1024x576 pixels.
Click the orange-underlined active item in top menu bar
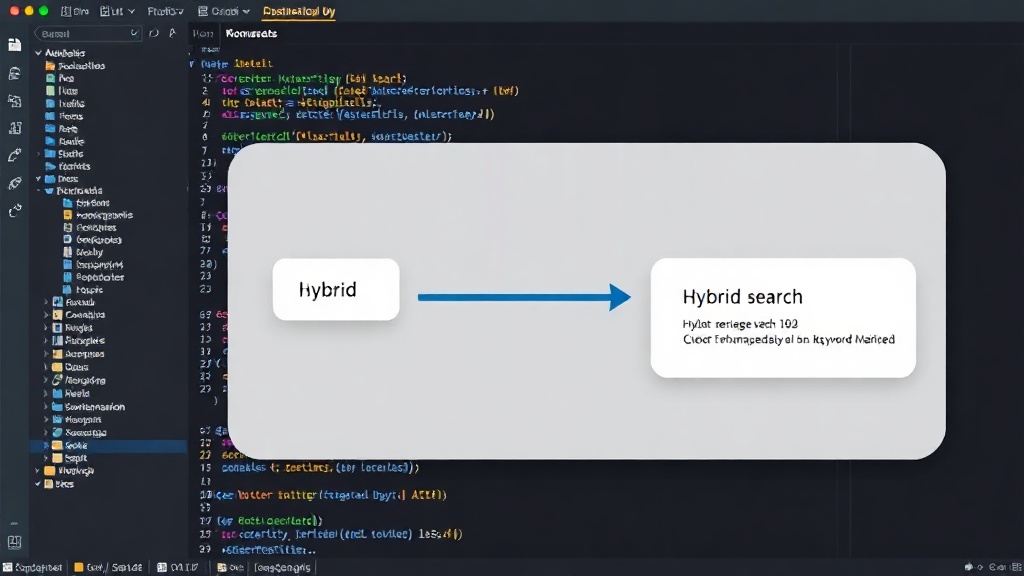[x=299, y=11]
